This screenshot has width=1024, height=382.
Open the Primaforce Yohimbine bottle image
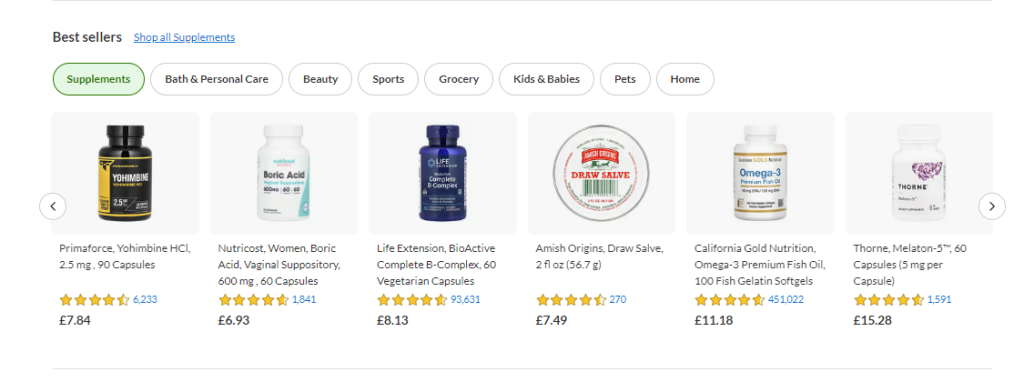[x=125, y=173]
